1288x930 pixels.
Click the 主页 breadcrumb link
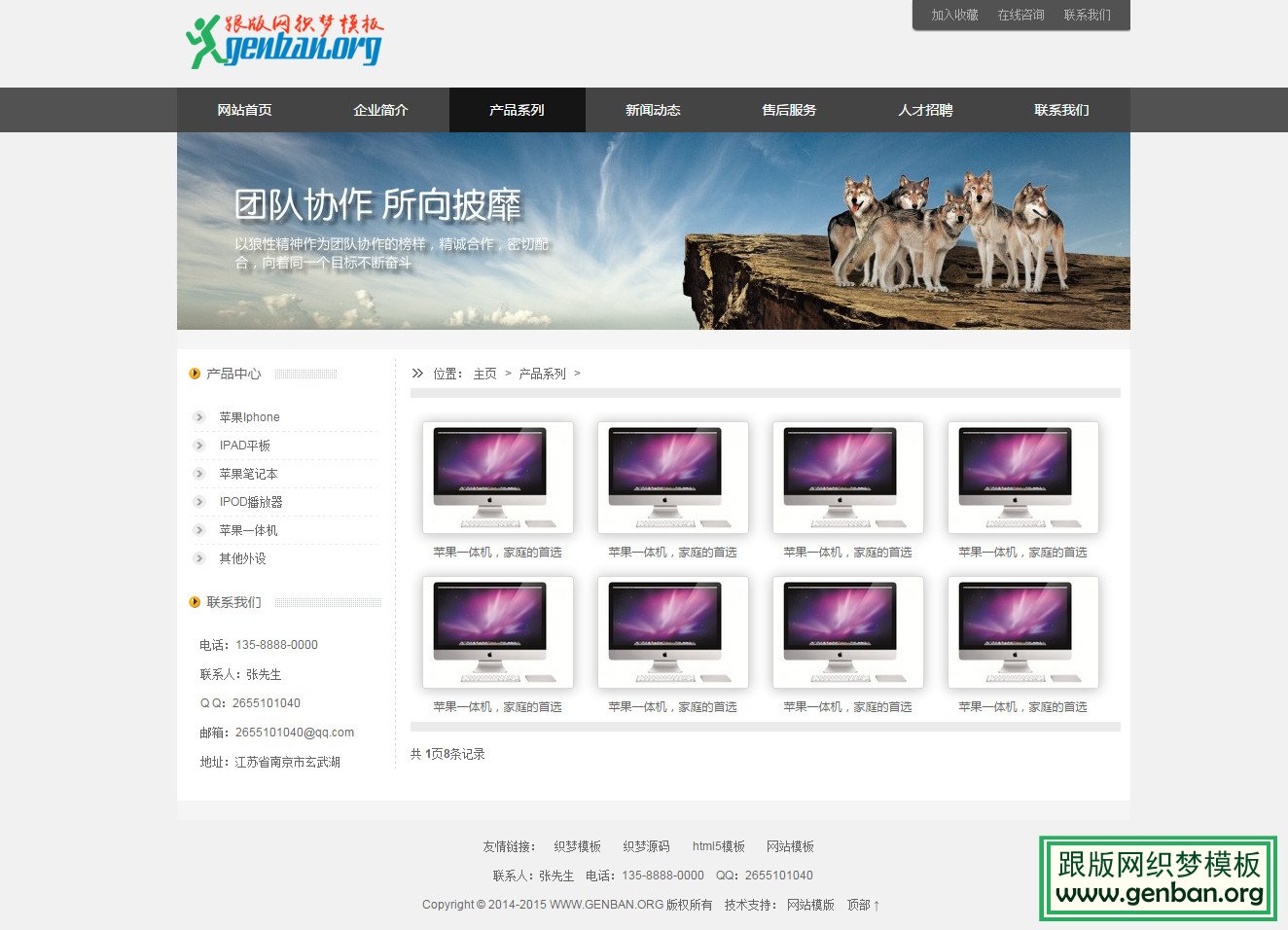[484, 374]
